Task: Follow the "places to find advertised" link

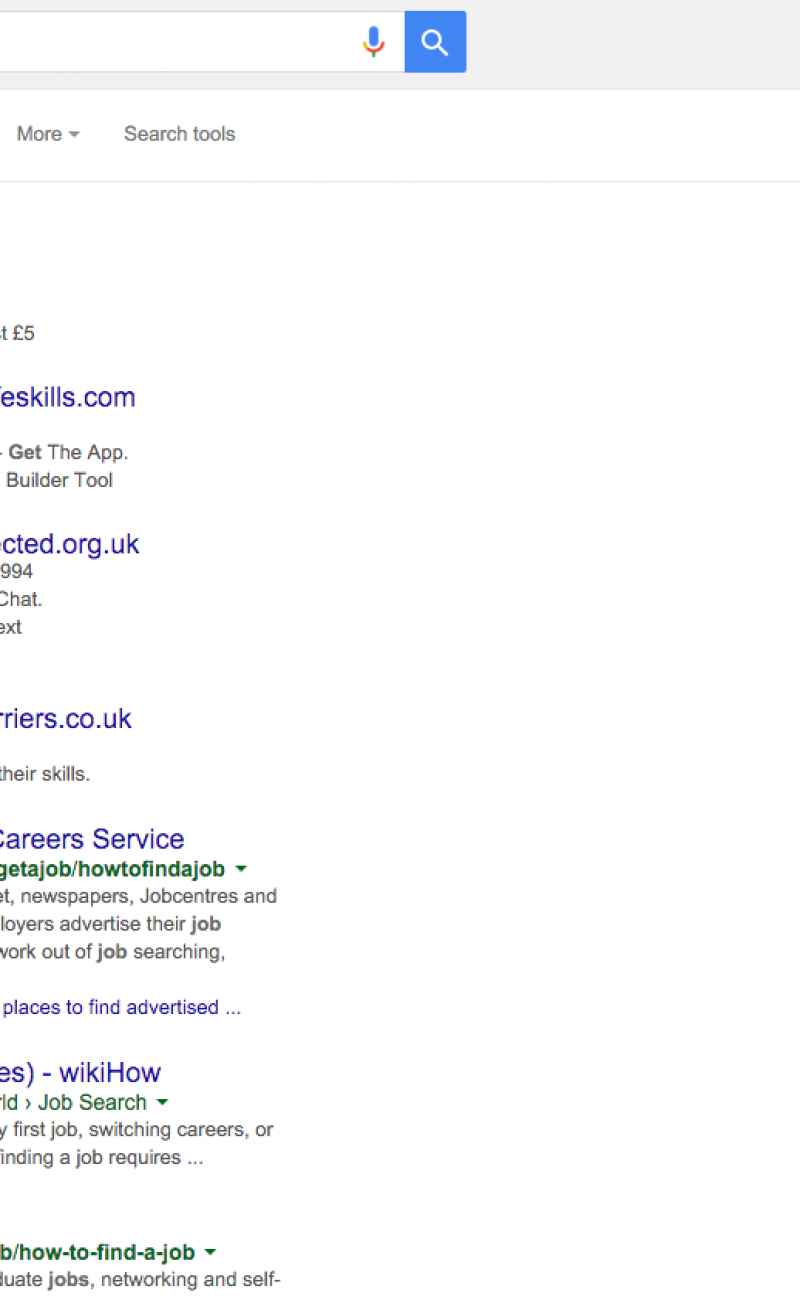Action: coord(120,1007)
